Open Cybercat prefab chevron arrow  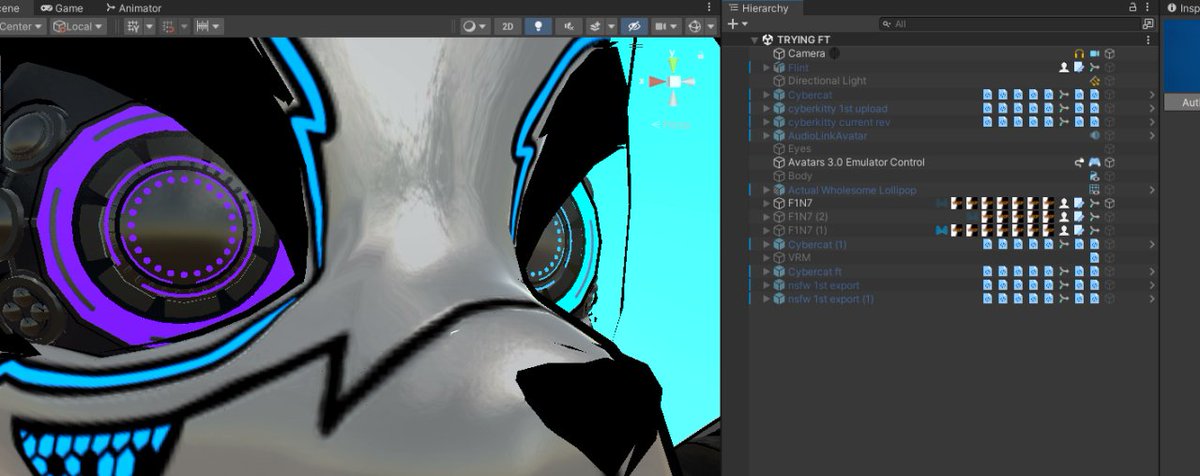[1151, 95]
